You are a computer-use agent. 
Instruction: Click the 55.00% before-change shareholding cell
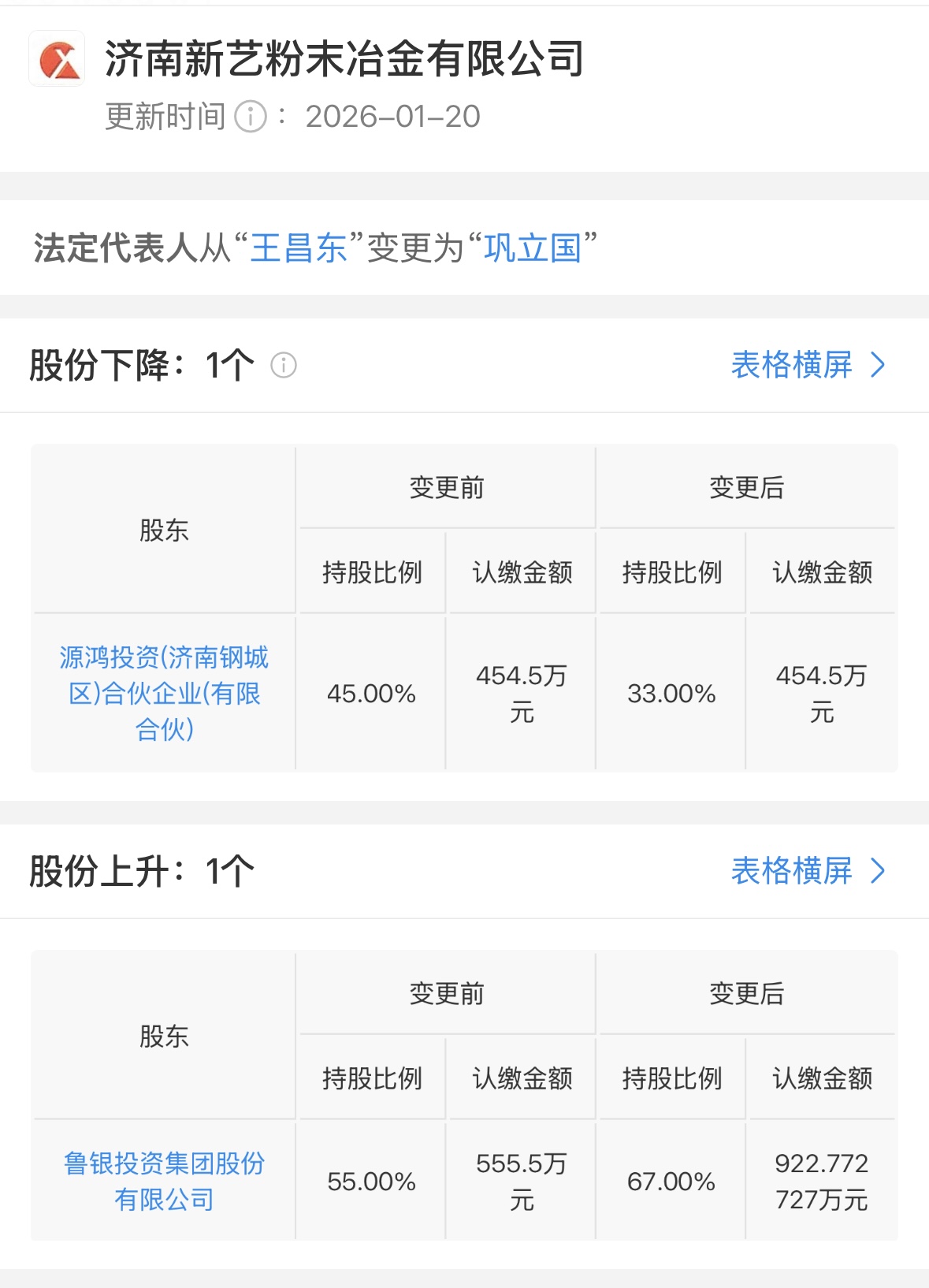(x=371, y=1181)
